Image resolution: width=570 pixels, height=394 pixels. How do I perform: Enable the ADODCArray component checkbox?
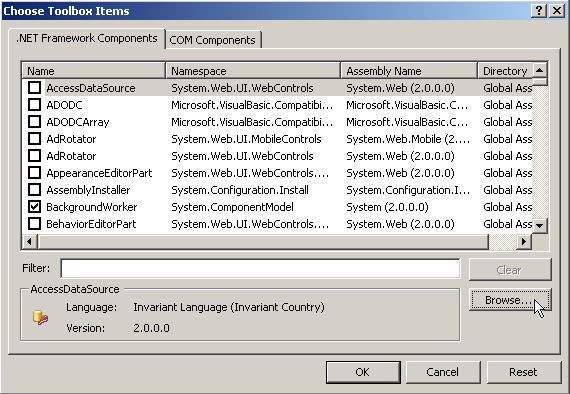pyautogui.click(x=35, y=122)
